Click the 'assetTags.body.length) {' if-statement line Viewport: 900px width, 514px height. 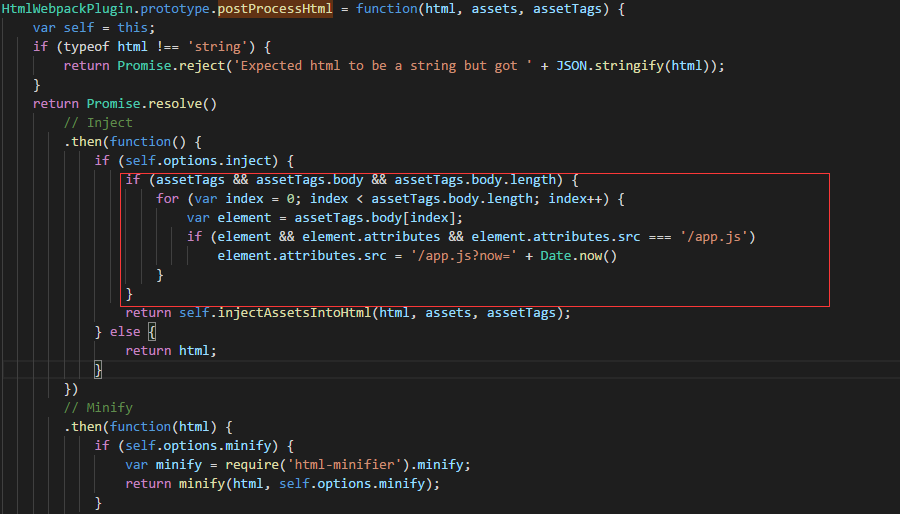tap(352, 180)
